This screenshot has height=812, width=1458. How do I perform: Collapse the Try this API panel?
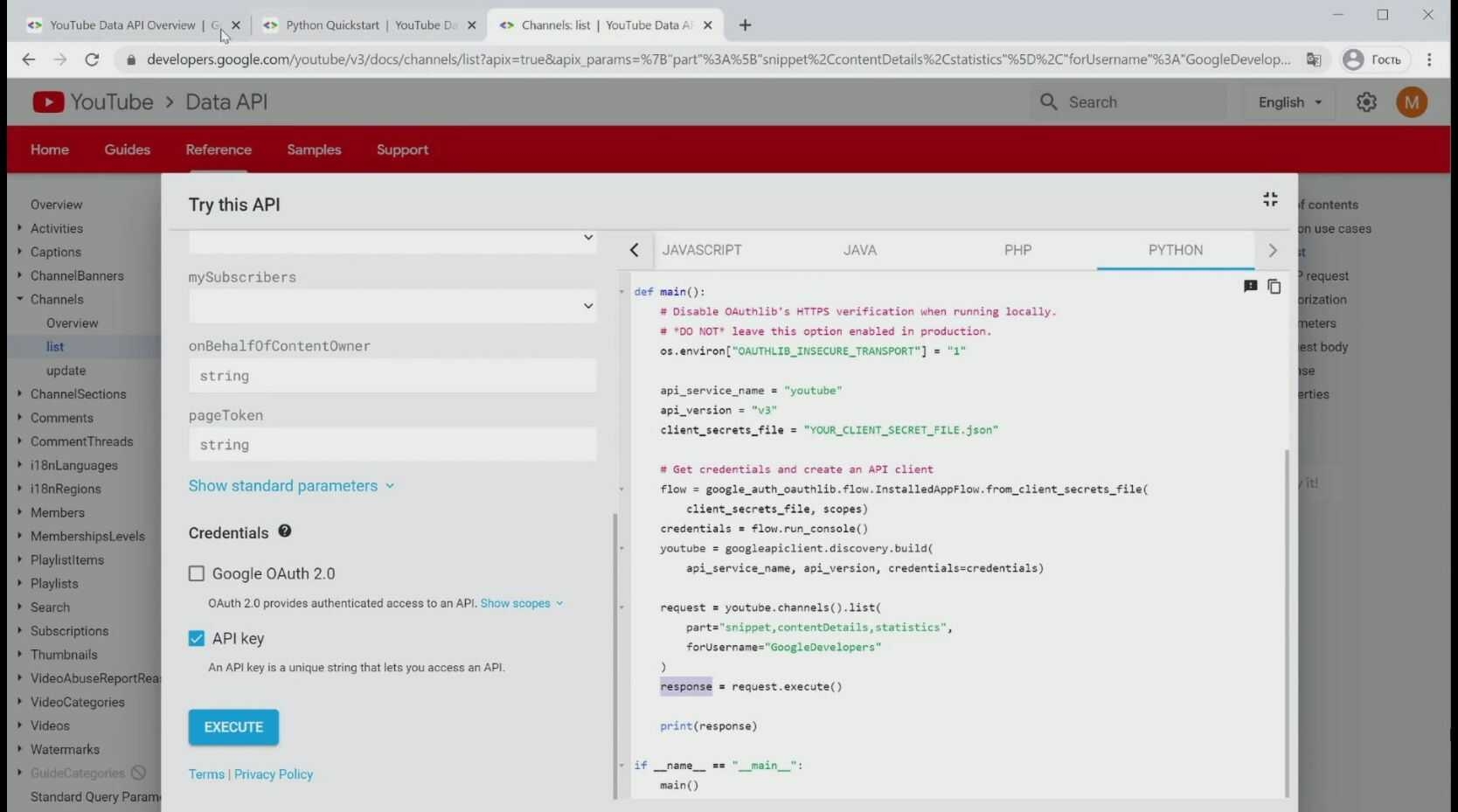[1270, 200]
